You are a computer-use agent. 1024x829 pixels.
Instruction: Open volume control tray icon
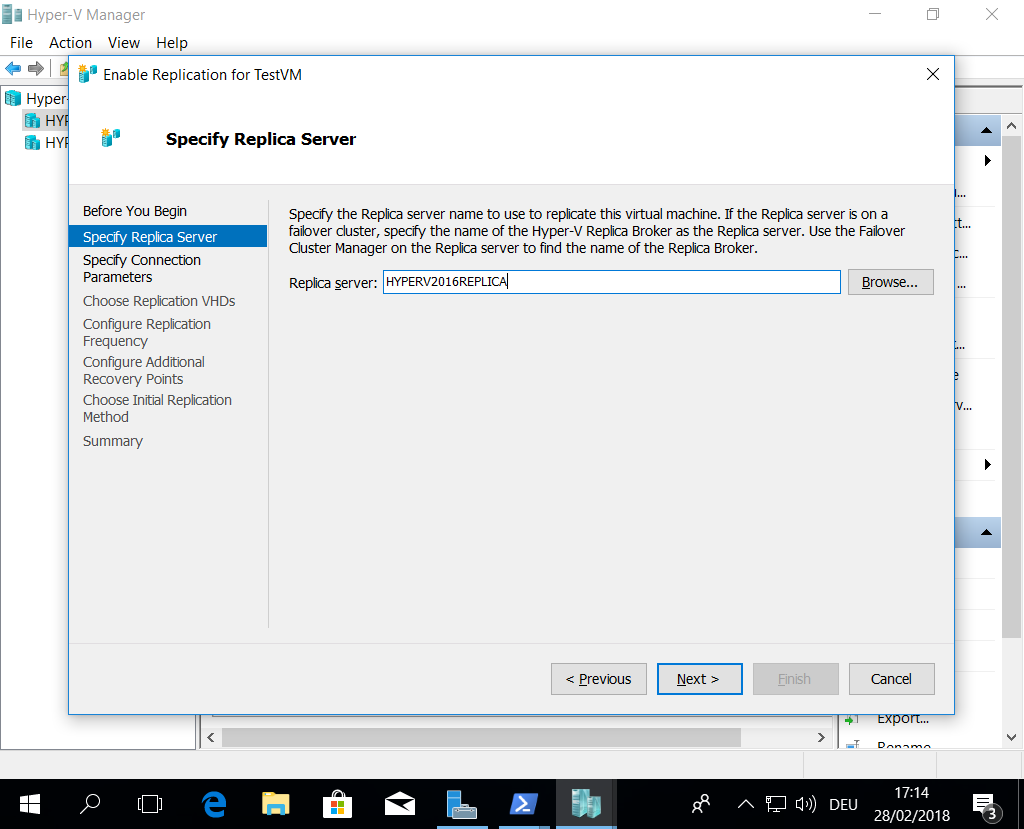(x=806, y=804)
